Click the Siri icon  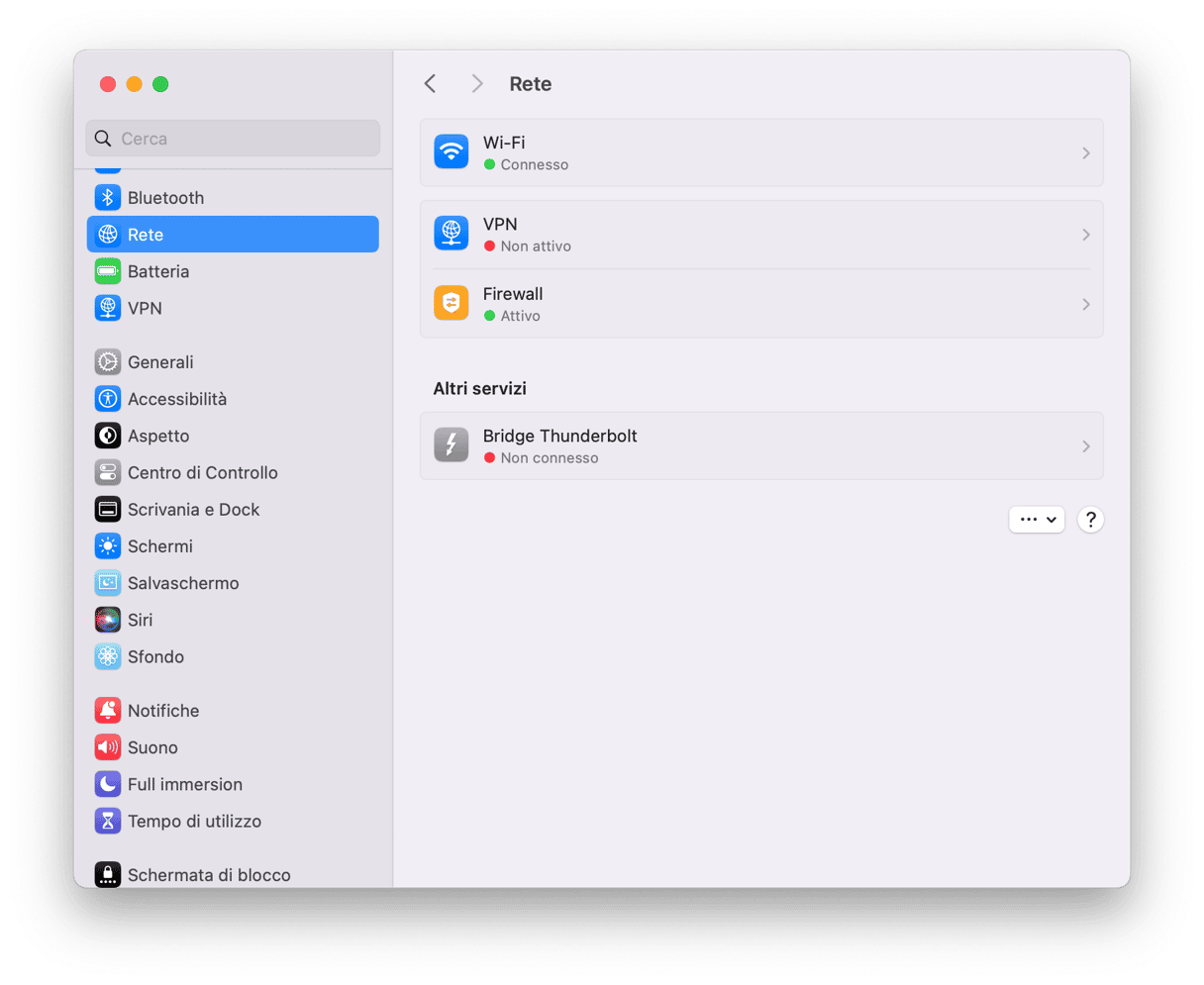point(108,620)
